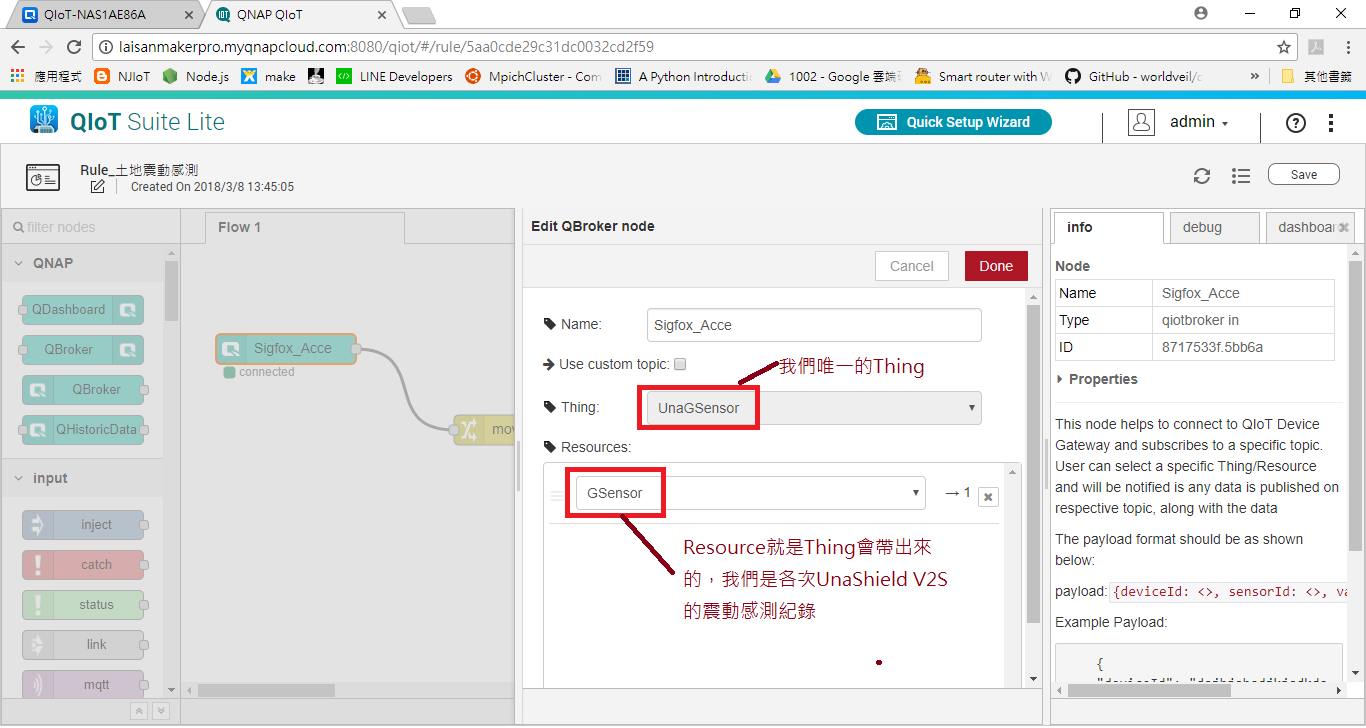
Task: Click the refresh rule icon
Action: [1202, 176]
